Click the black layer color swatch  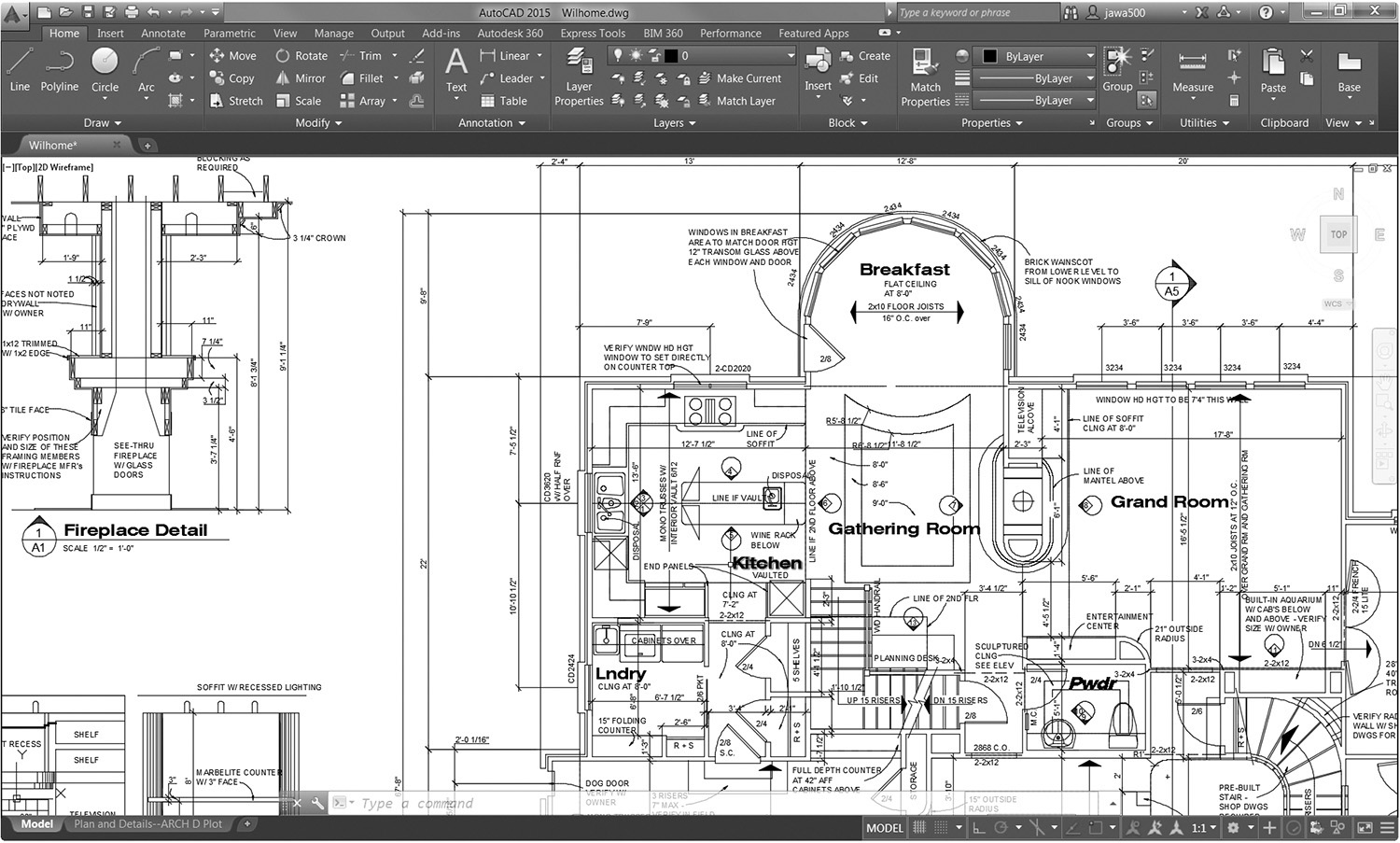pyautogui.click(x=670, y=56)
